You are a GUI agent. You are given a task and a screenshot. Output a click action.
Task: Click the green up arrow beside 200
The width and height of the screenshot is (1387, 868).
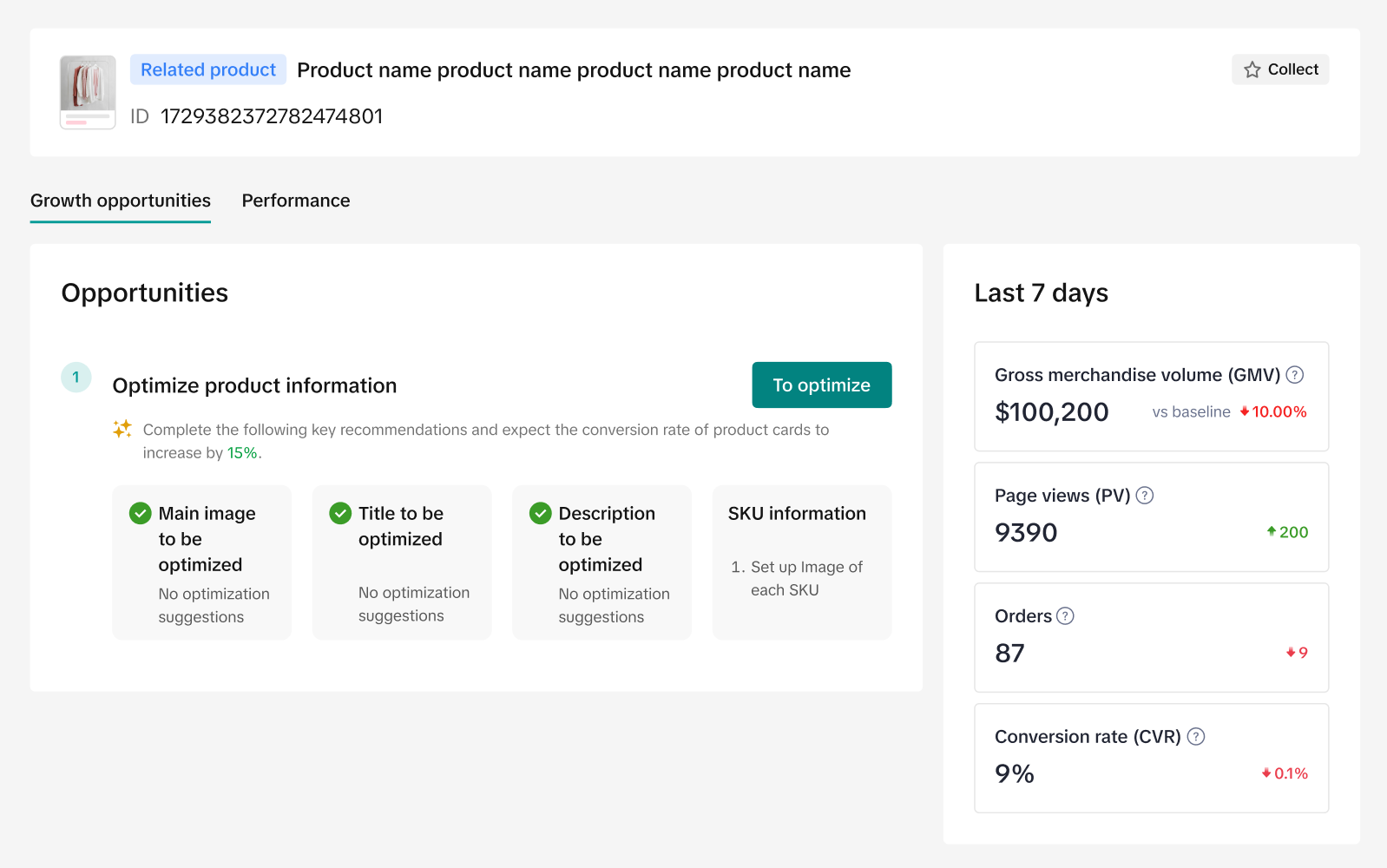1271,531
